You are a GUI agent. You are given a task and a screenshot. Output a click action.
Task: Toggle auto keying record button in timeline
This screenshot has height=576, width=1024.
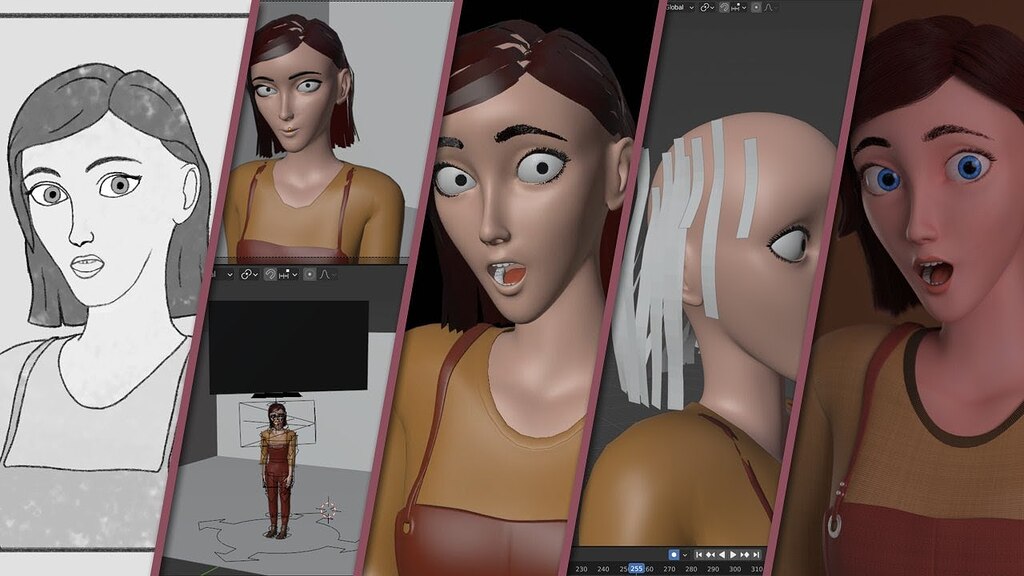[x=674, y=554]
